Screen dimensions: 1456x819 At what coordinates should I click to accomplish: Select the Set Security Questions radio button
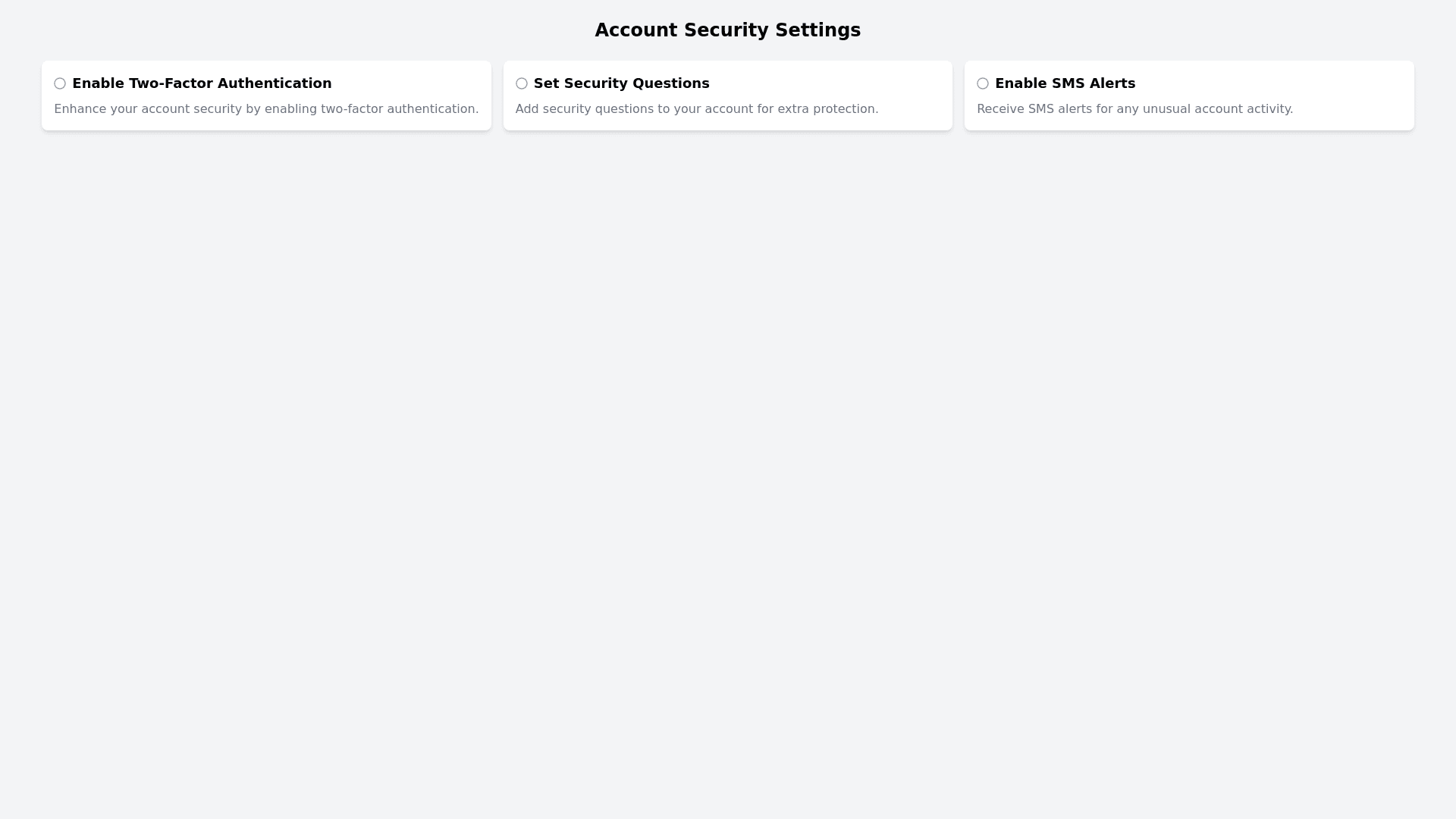522,83
